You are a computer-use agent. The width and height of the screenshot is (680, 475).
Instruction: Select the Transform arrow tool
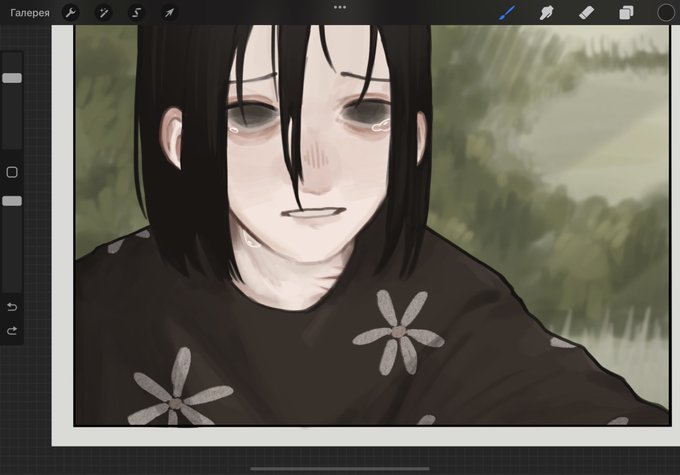pyautogui.click(x=169, y=13)
